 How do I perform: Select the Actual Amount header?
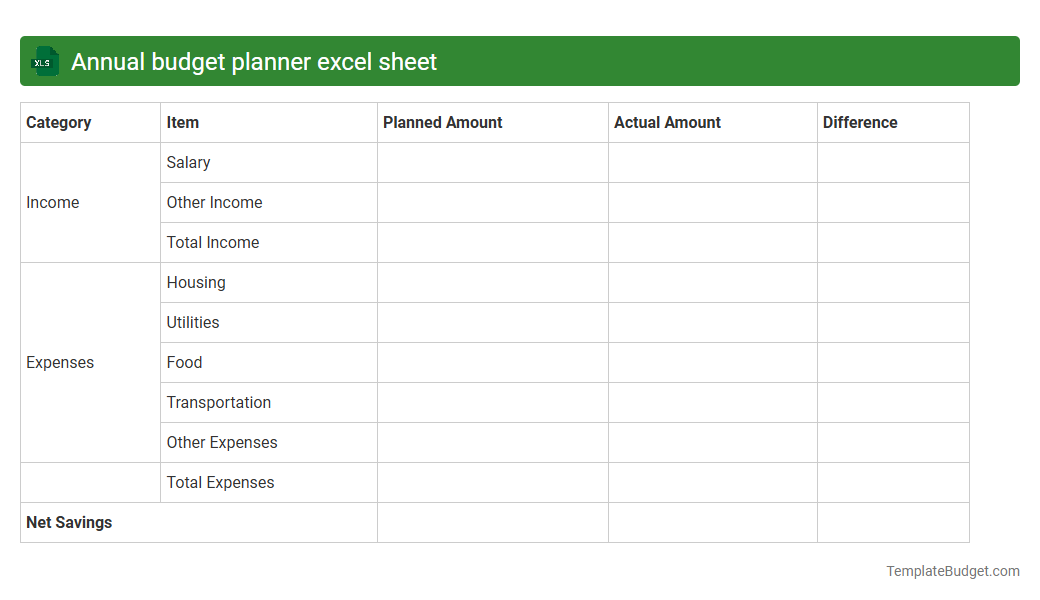pyautogui.click(x=667, y=122)
